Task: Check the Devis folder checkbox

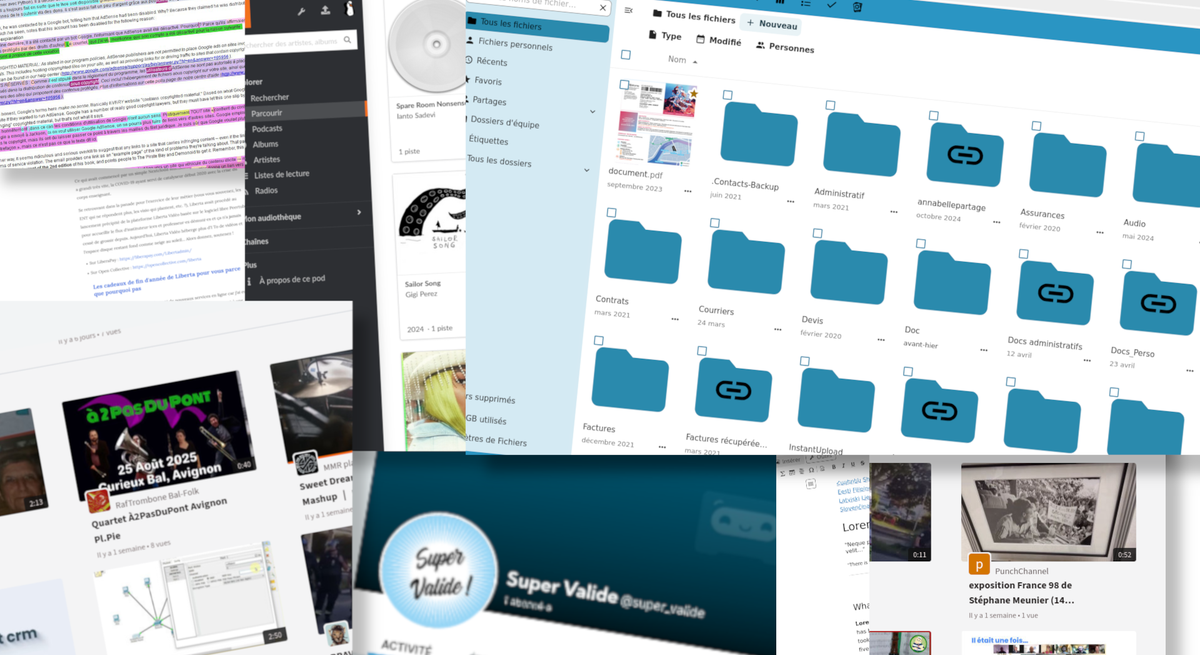Action: (x=817, y=233)
